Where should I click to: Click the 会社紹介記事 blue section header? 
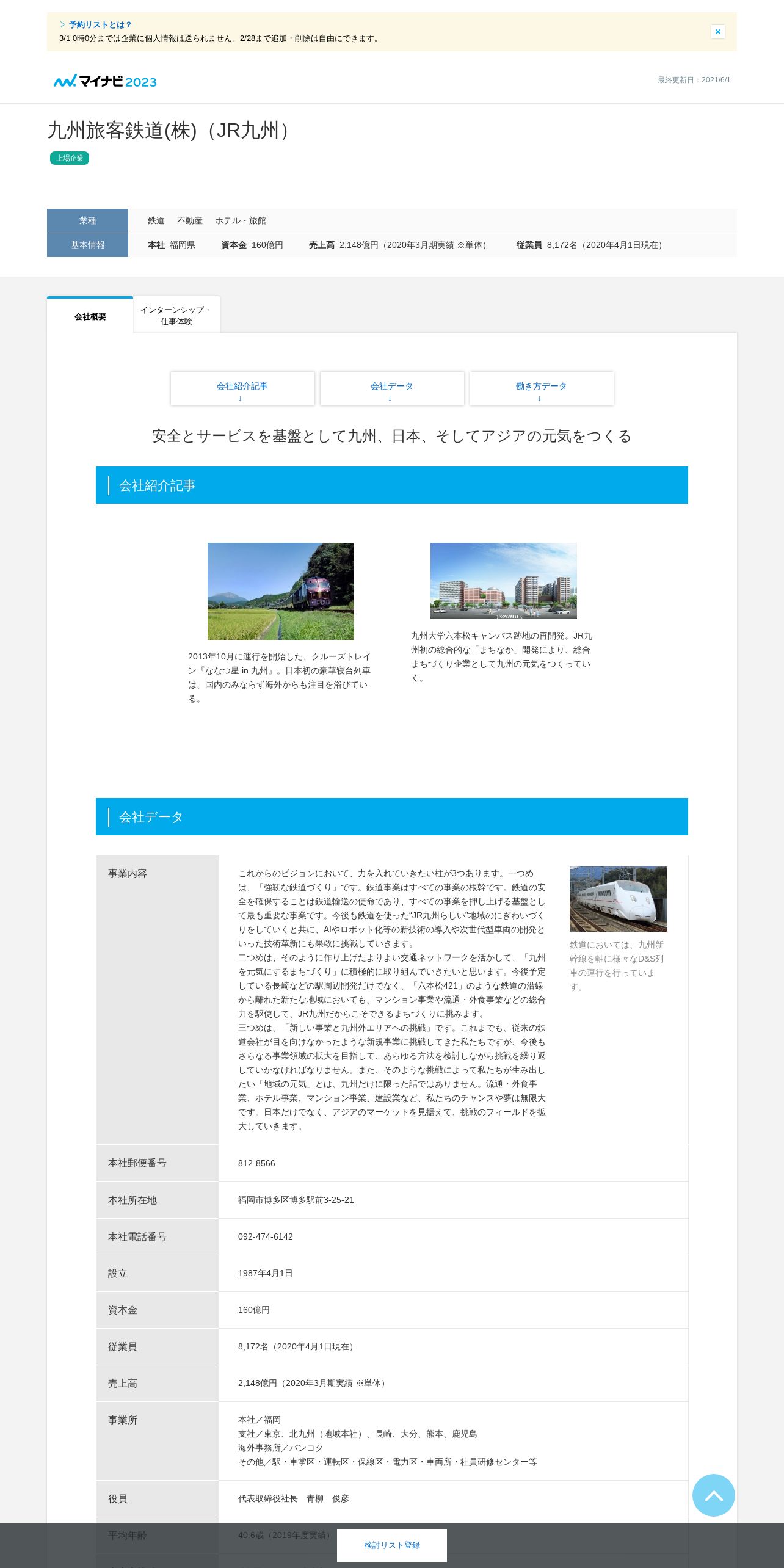(x=392, y=485)
